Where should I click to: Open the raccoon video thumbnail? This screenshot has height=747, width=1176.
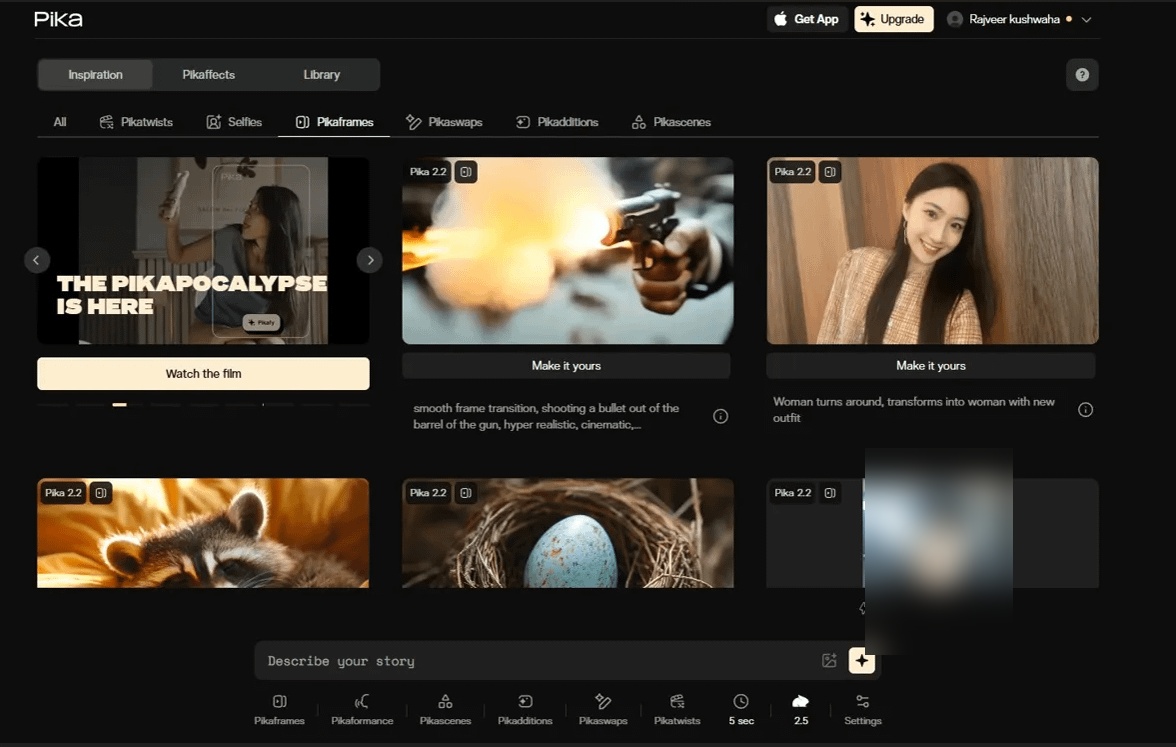(x=203, y=533)
